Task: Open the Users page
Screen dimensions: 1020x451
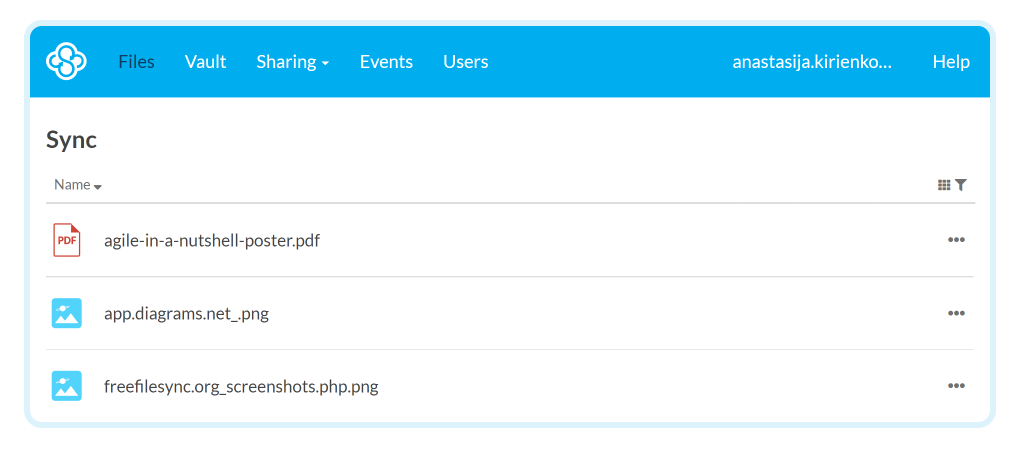Action: (466, 62)
